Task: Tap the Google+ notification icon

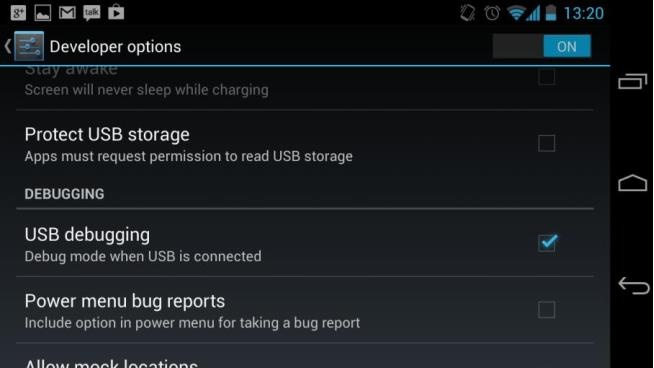Action: (18, 13)
